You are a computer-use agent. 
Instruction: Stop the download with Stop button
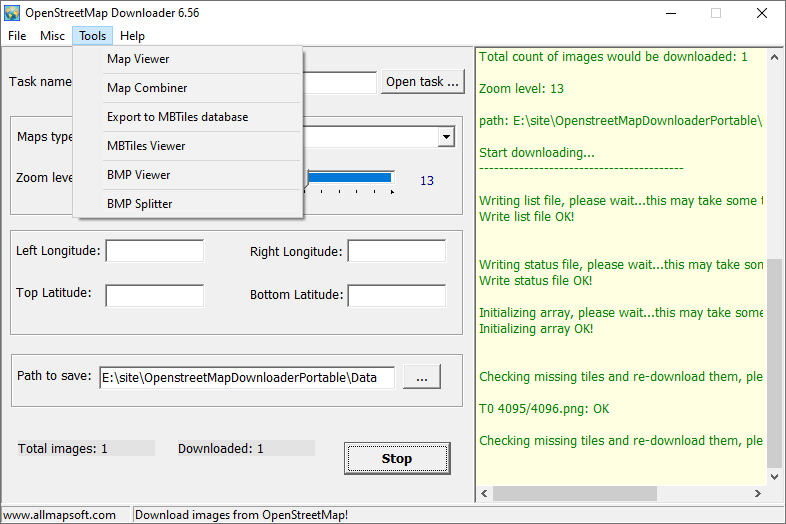(397, 458)
